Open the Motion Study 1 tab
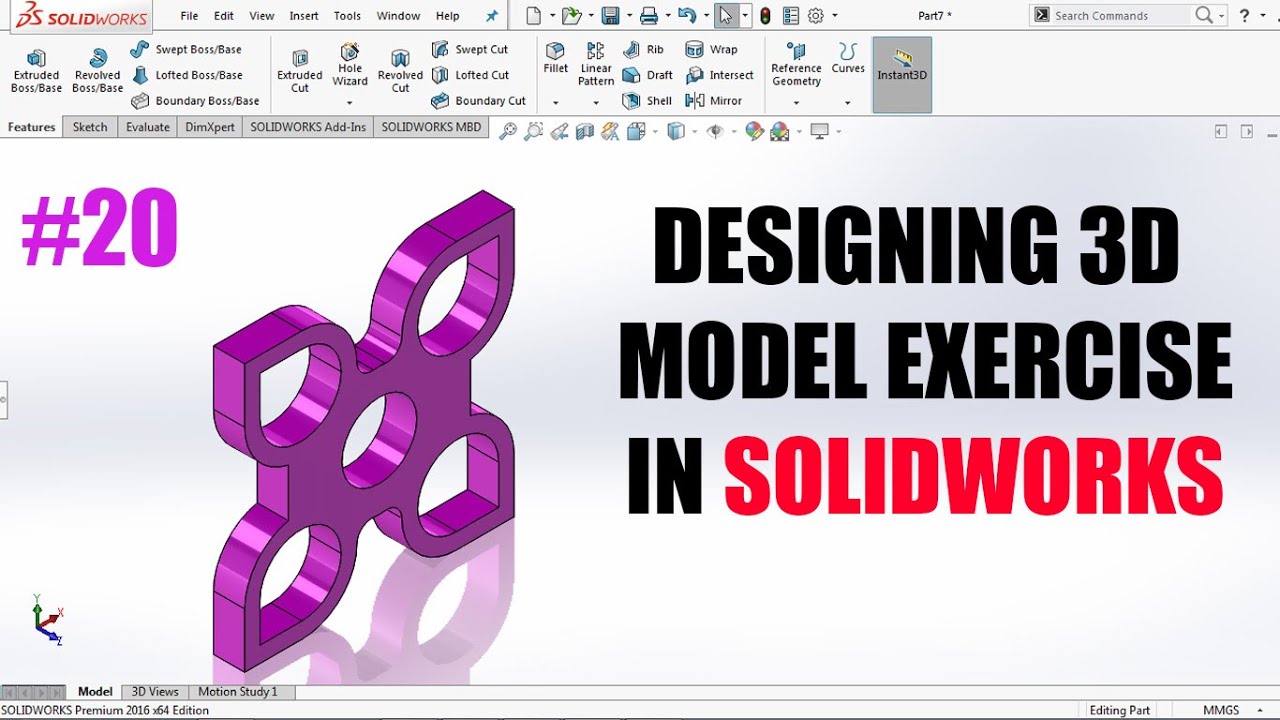Image resolution: width=1280 pixels, height=720 pixels. (238, 691)
